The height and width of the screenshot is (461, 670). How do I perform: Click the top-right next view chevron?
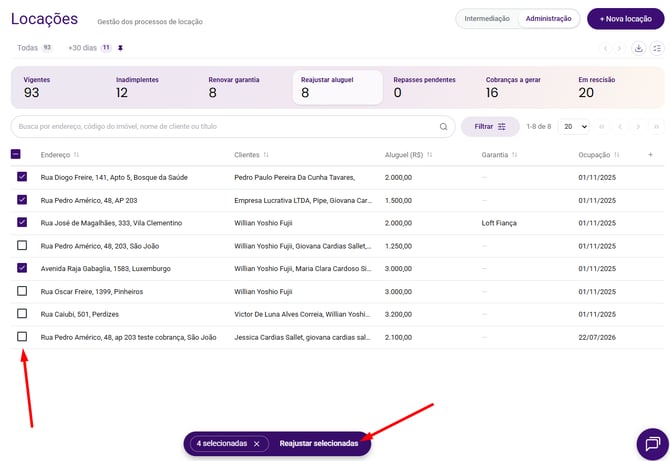coord(619,48)
